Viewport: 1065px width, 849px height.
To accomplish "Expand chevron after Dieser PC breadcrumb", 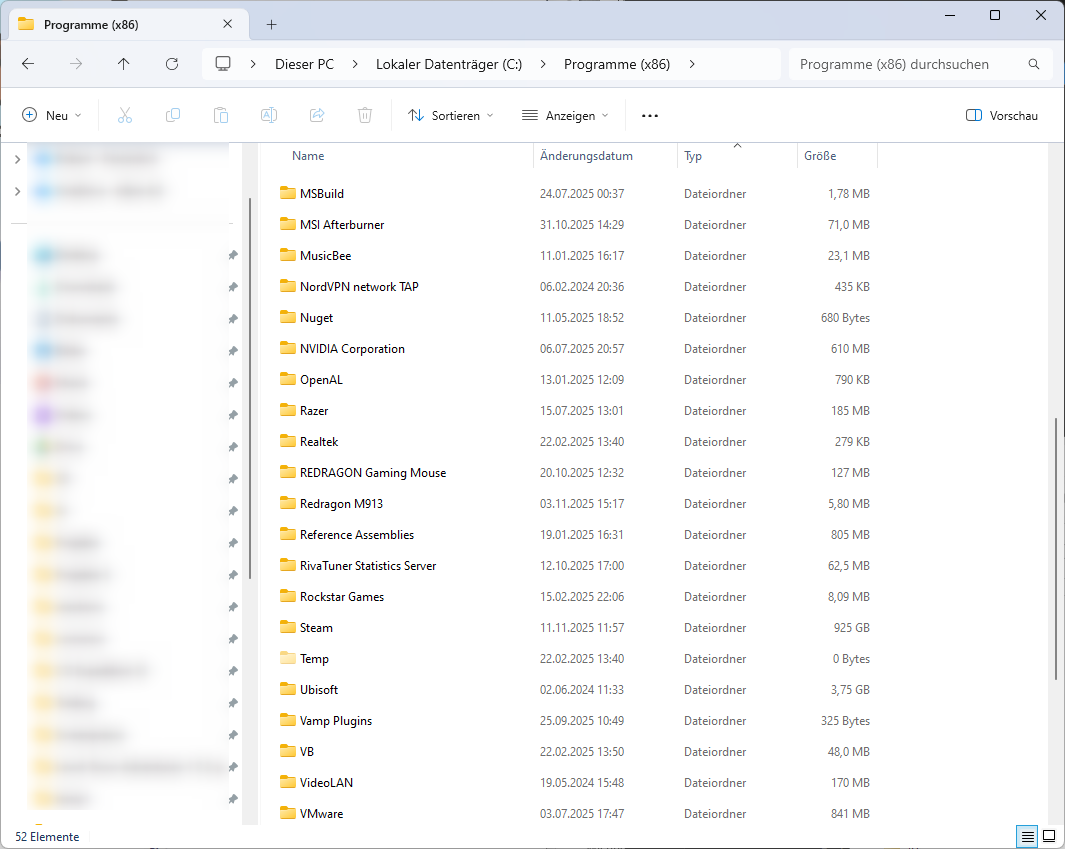I will click(x=355, y=64).
